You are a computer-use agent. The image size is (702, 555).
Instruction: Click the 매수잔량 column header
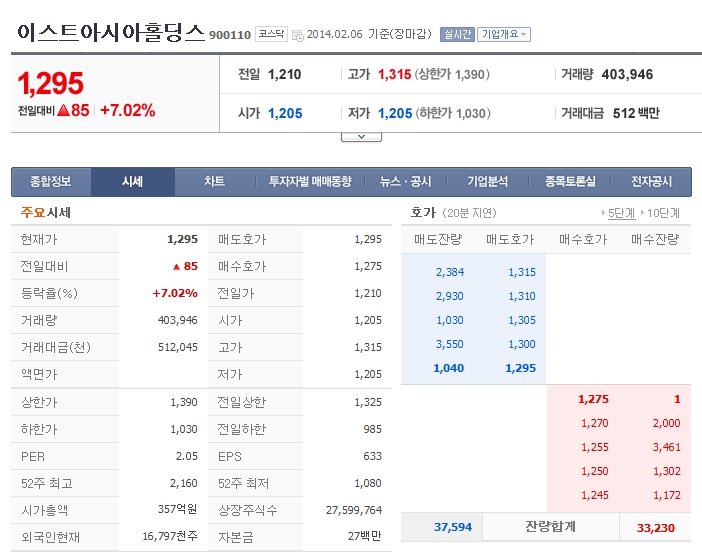click(655, 239)
